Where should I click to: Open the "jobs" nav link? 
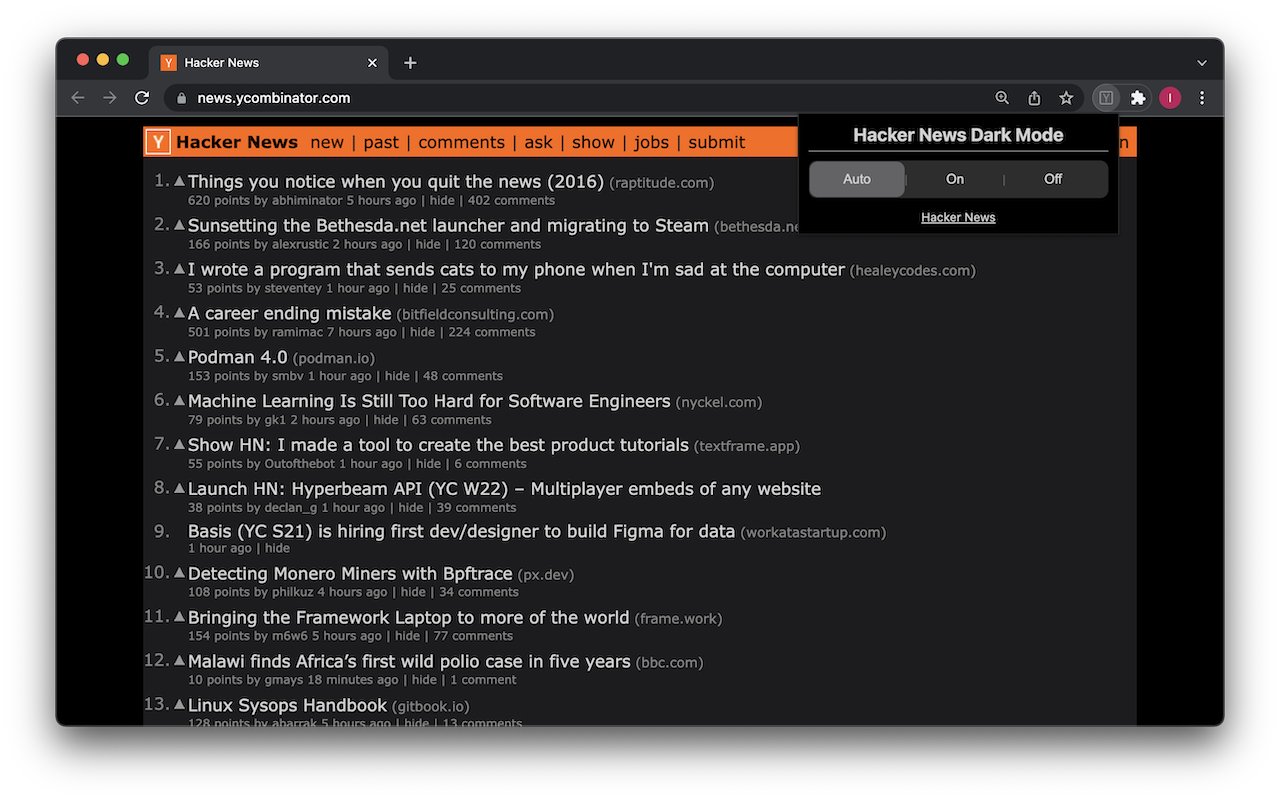651,142
